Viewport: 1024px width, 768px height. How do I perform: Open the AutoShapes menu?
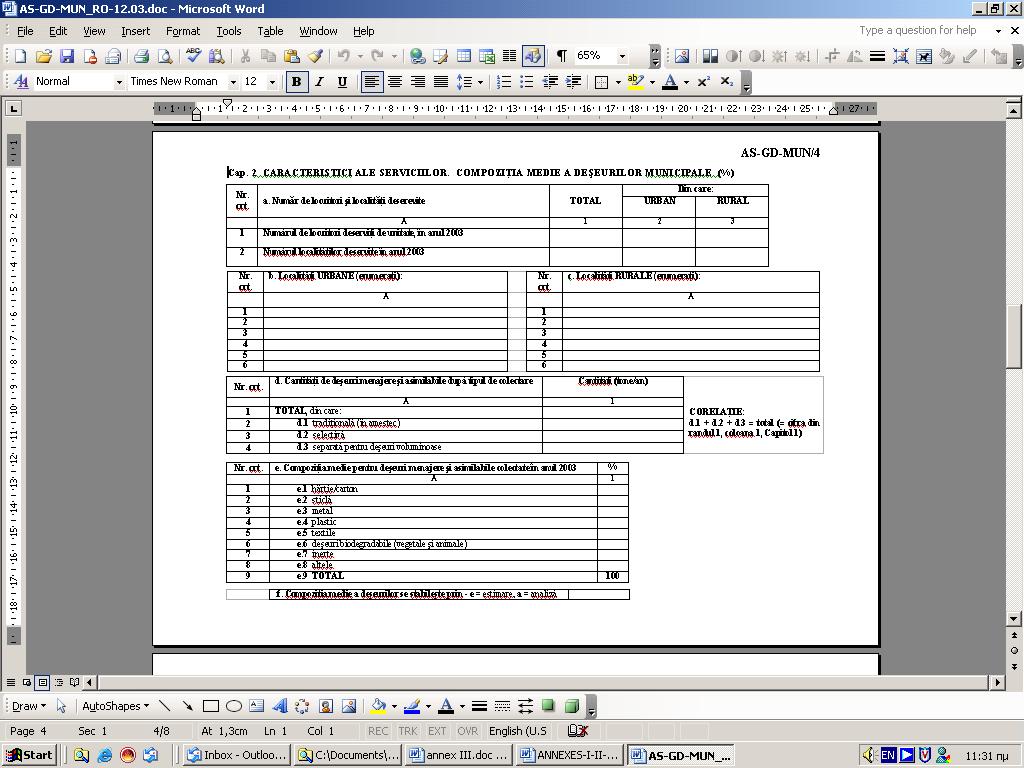click(116, 706)
